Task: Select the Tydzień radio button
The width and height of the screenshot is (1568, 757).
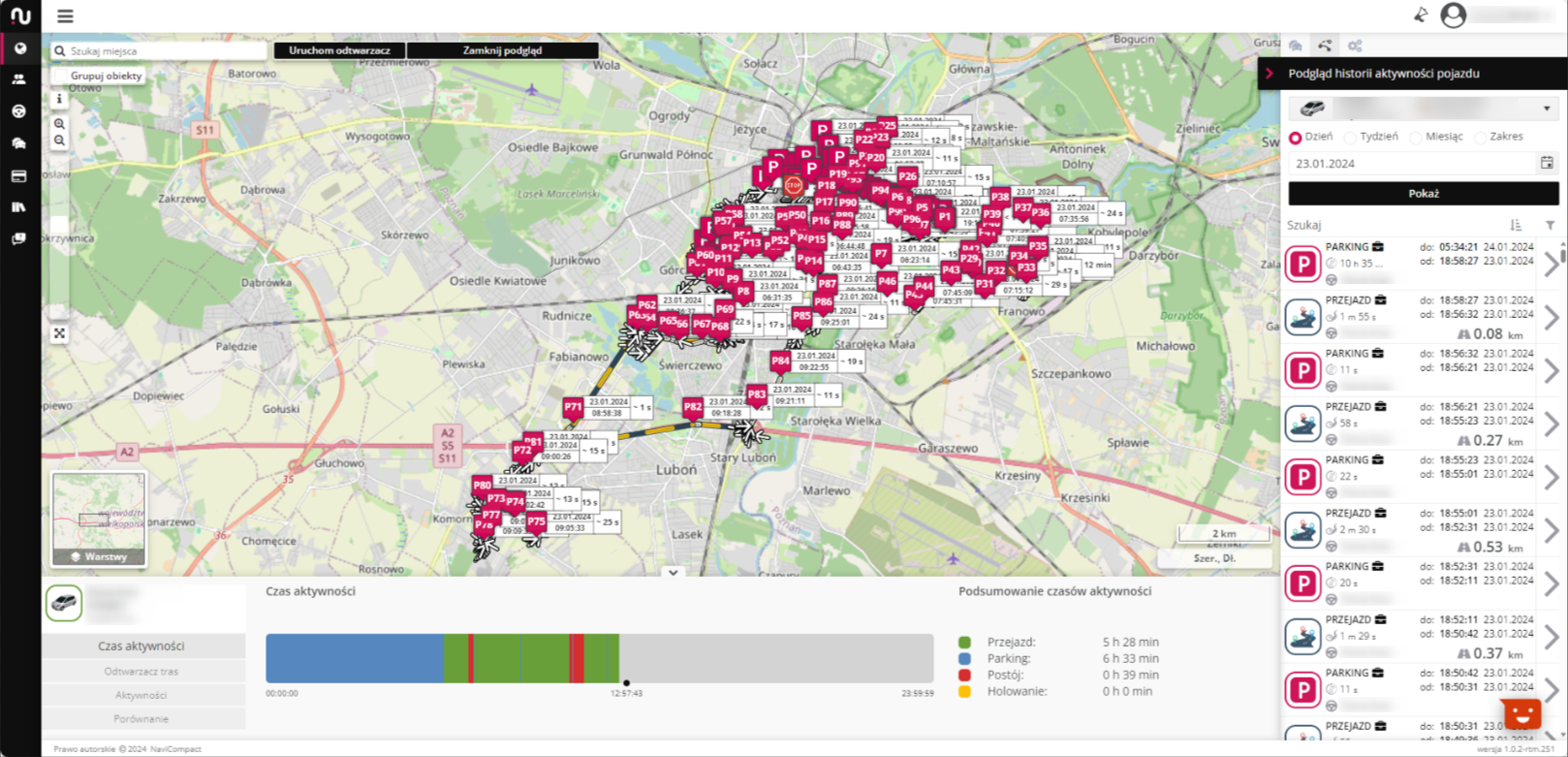Action: 1351,138
